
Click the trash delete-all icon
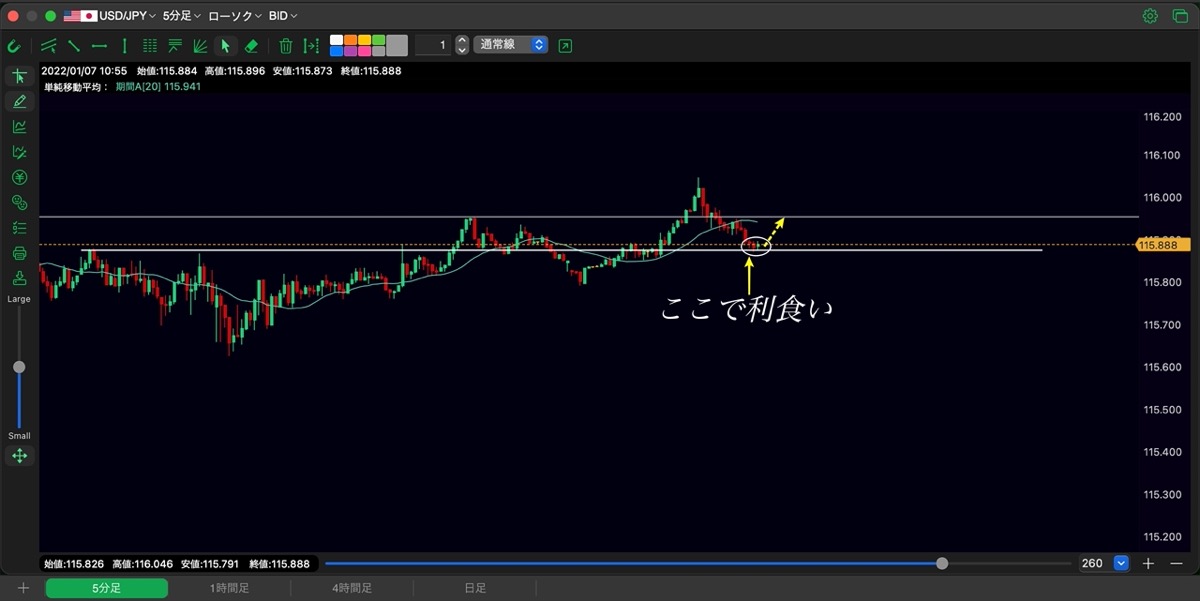coord(286,45)
